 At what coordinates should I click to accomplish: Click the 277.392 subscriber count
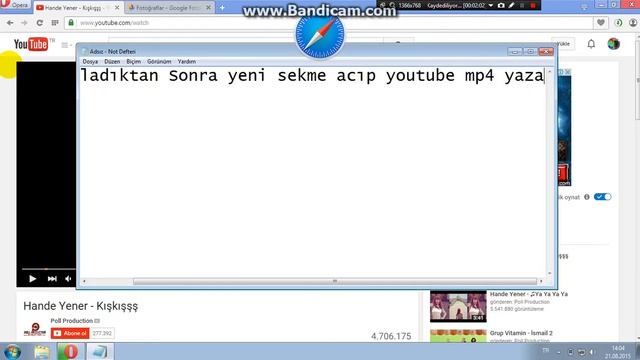pos(102,333)
